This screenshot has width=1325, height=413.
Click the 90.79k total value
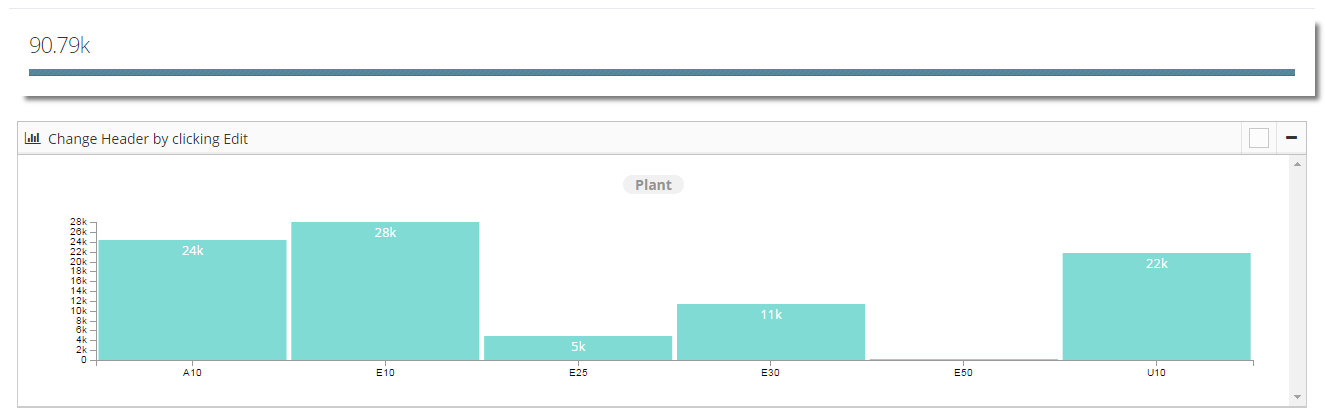point(59,45)
